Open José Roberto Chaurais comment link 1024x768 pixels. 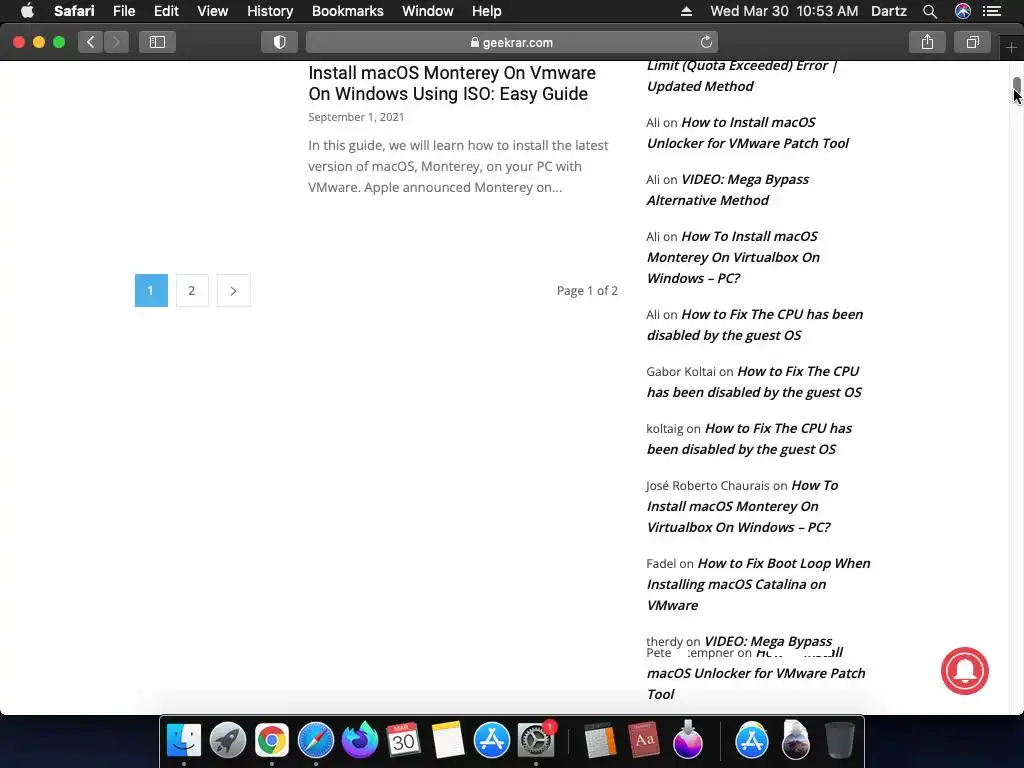click(x=743, y=506)
